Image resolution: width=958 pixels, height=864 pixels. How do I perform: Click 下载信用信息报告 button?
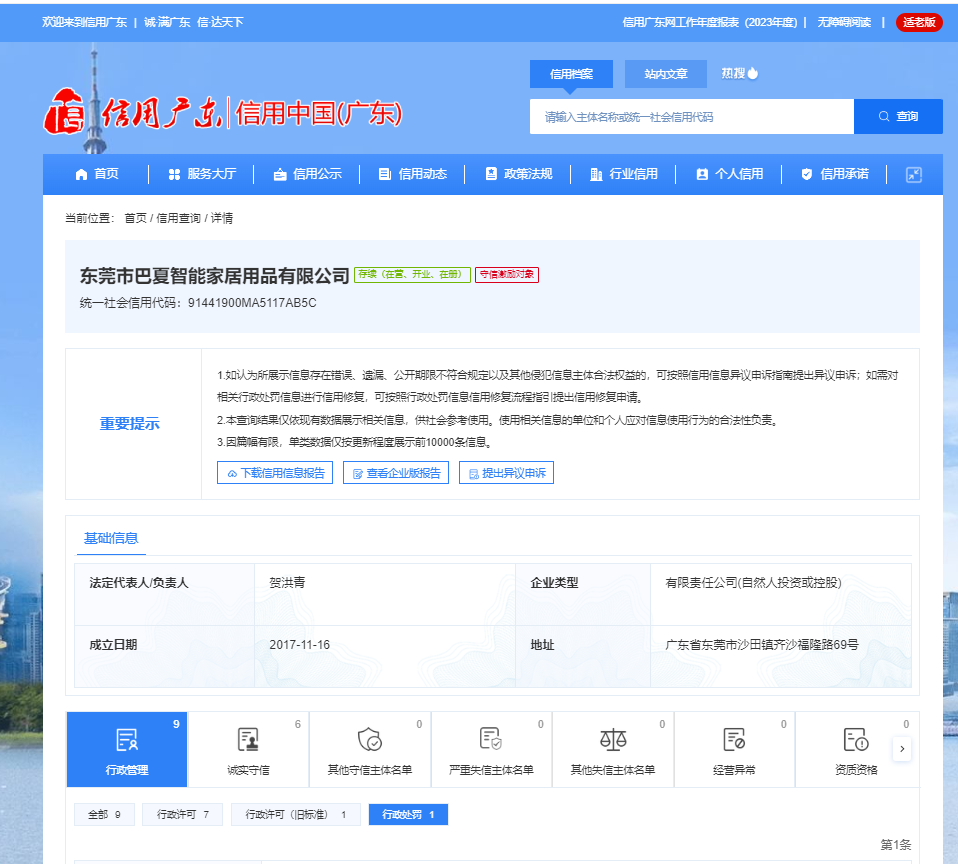[274, 472]
